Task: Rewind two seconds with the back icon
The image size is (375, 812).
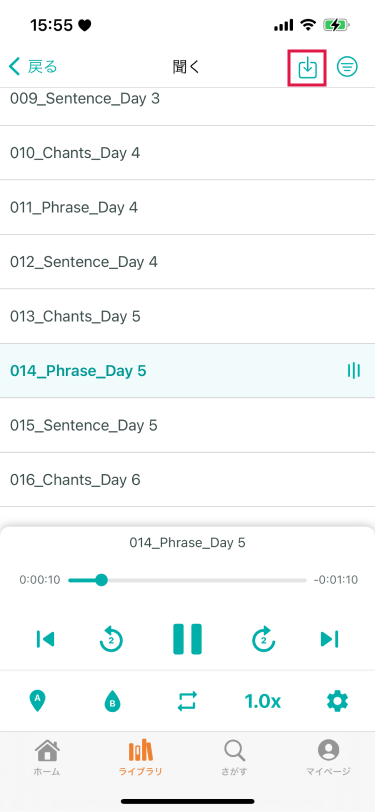Action: (x=112, y=639)
